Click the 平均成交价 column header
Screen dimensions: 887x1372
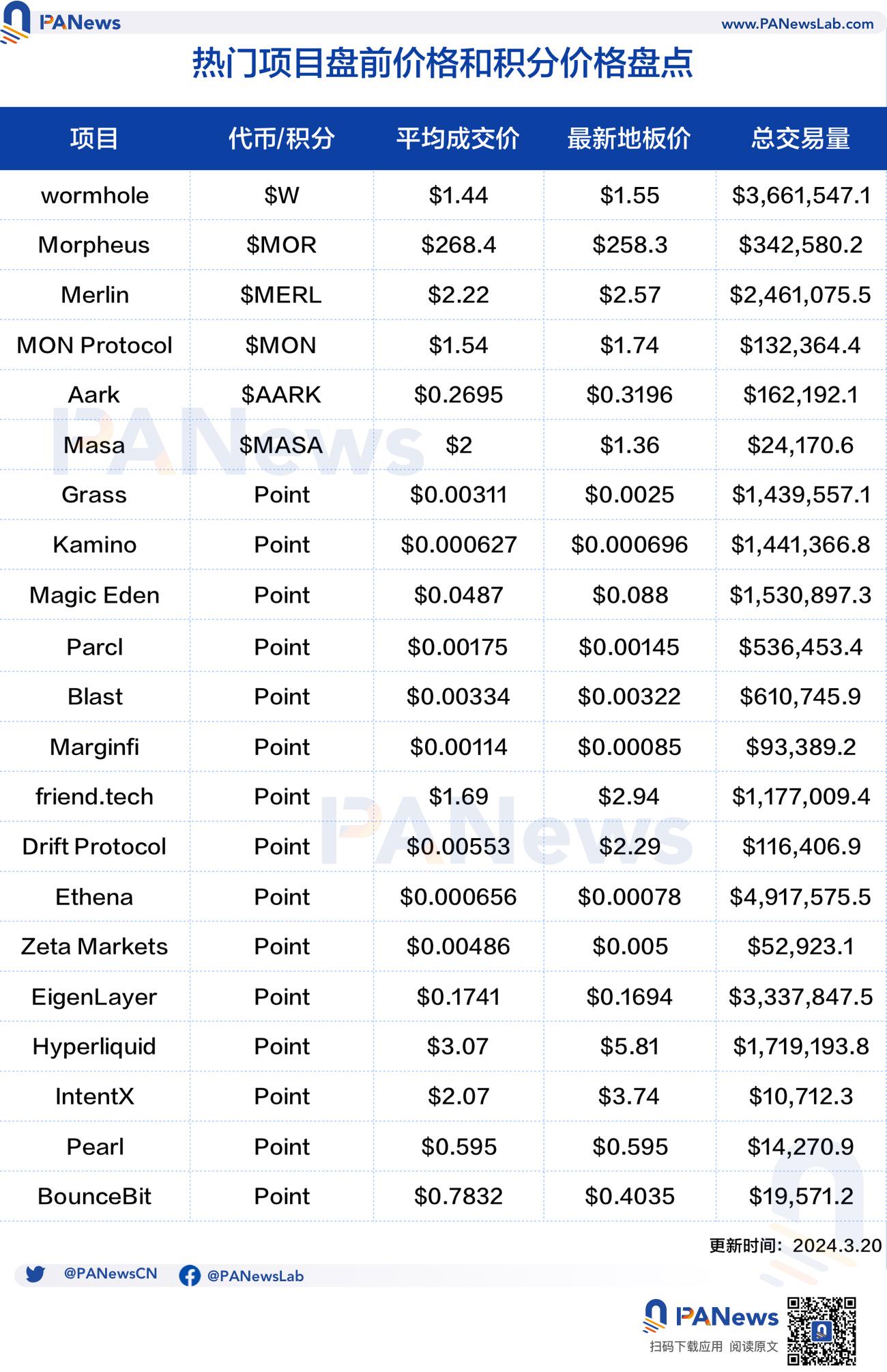(x=458, y=139)
